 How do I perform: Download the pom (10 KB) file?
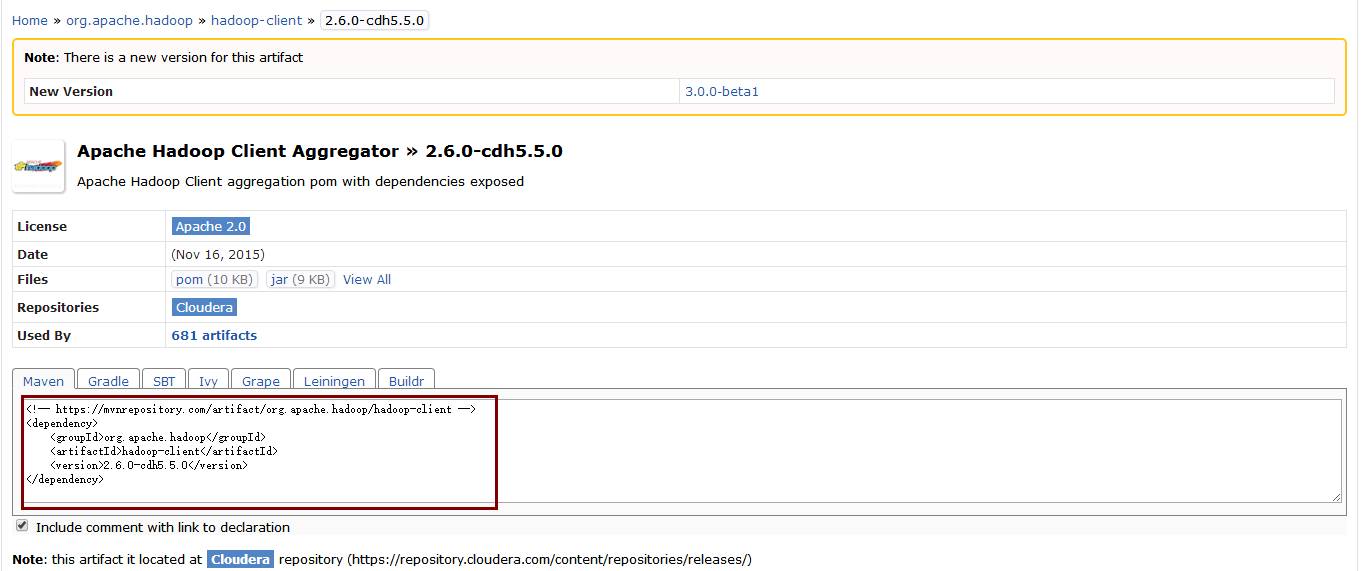[215, 280]
